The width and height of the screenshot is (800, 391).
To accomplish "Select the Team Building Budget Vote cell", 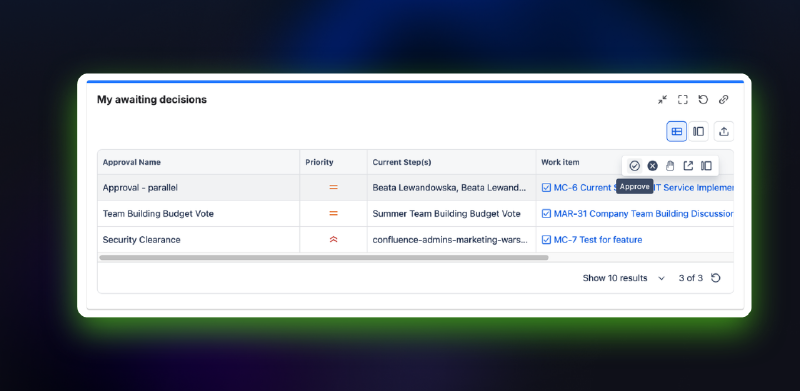I will pyautogui.click(x=198, y=214).
